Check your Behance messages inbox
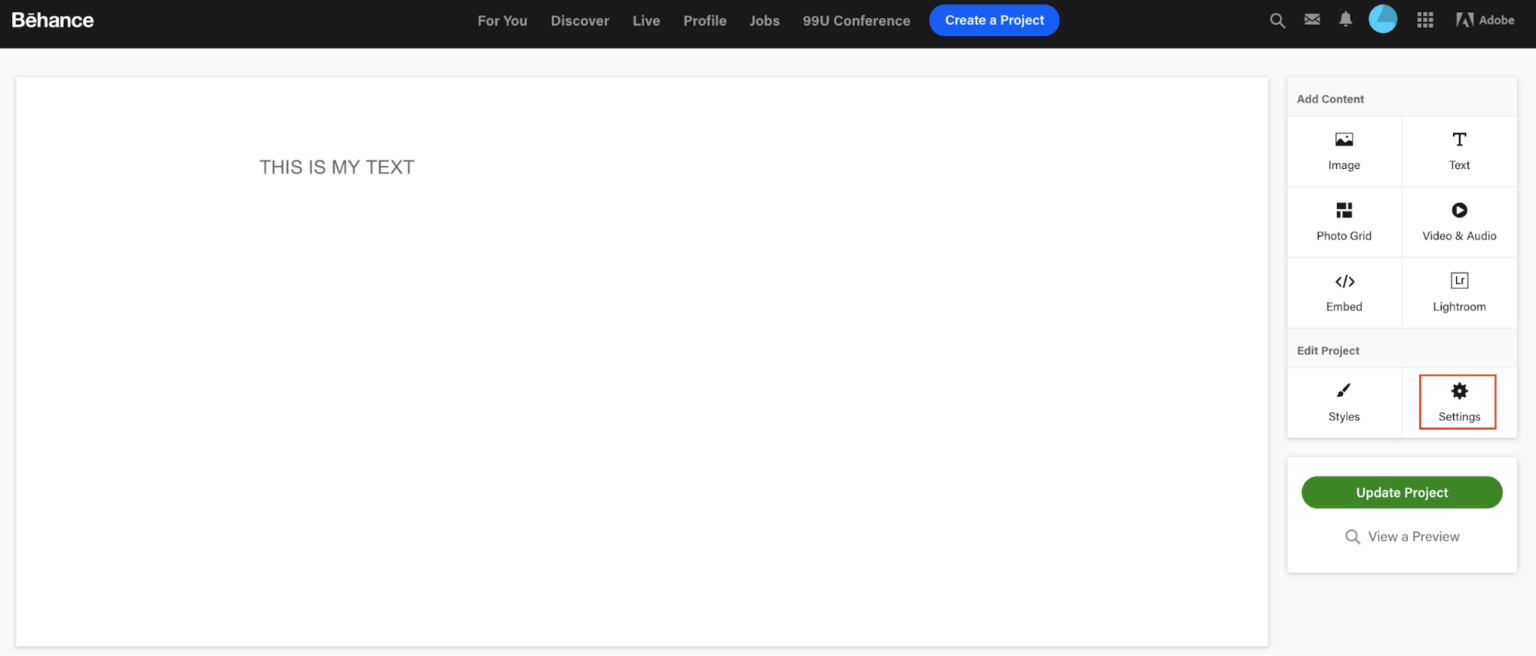Screen dimensions: 1536x656 [1311, 19]
